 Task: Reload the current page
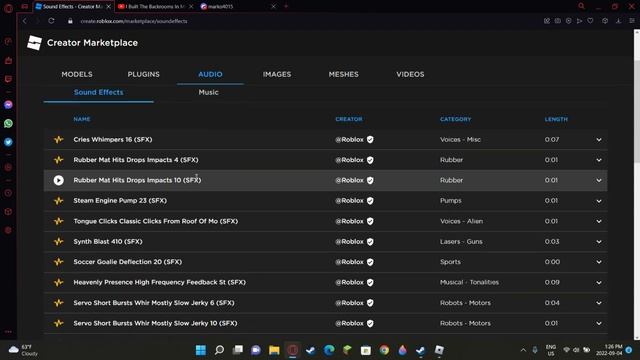(51, 21)
